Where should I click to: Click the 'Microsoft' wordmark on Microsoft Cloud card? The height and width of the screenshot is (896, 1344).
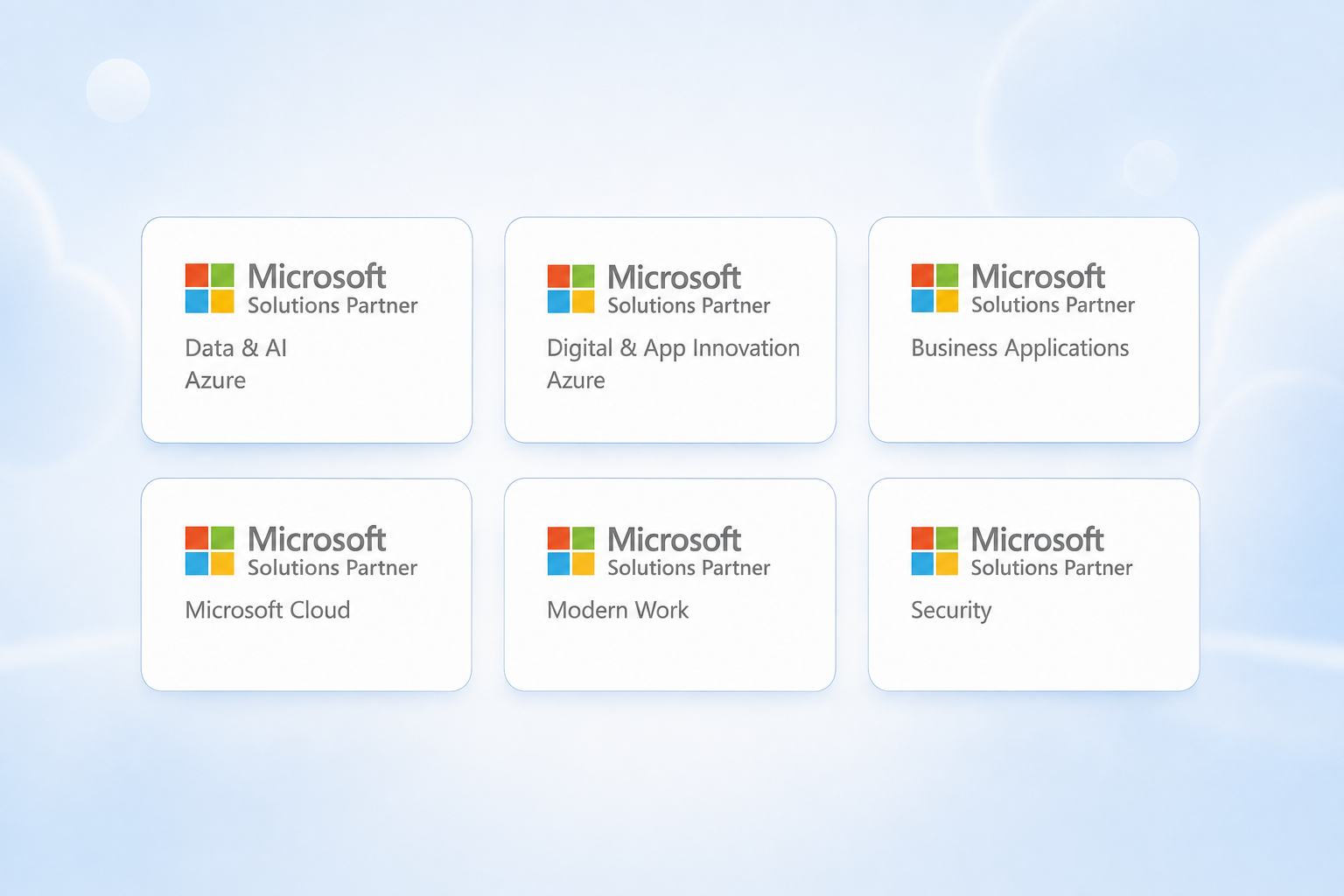[x=317, y=539]
